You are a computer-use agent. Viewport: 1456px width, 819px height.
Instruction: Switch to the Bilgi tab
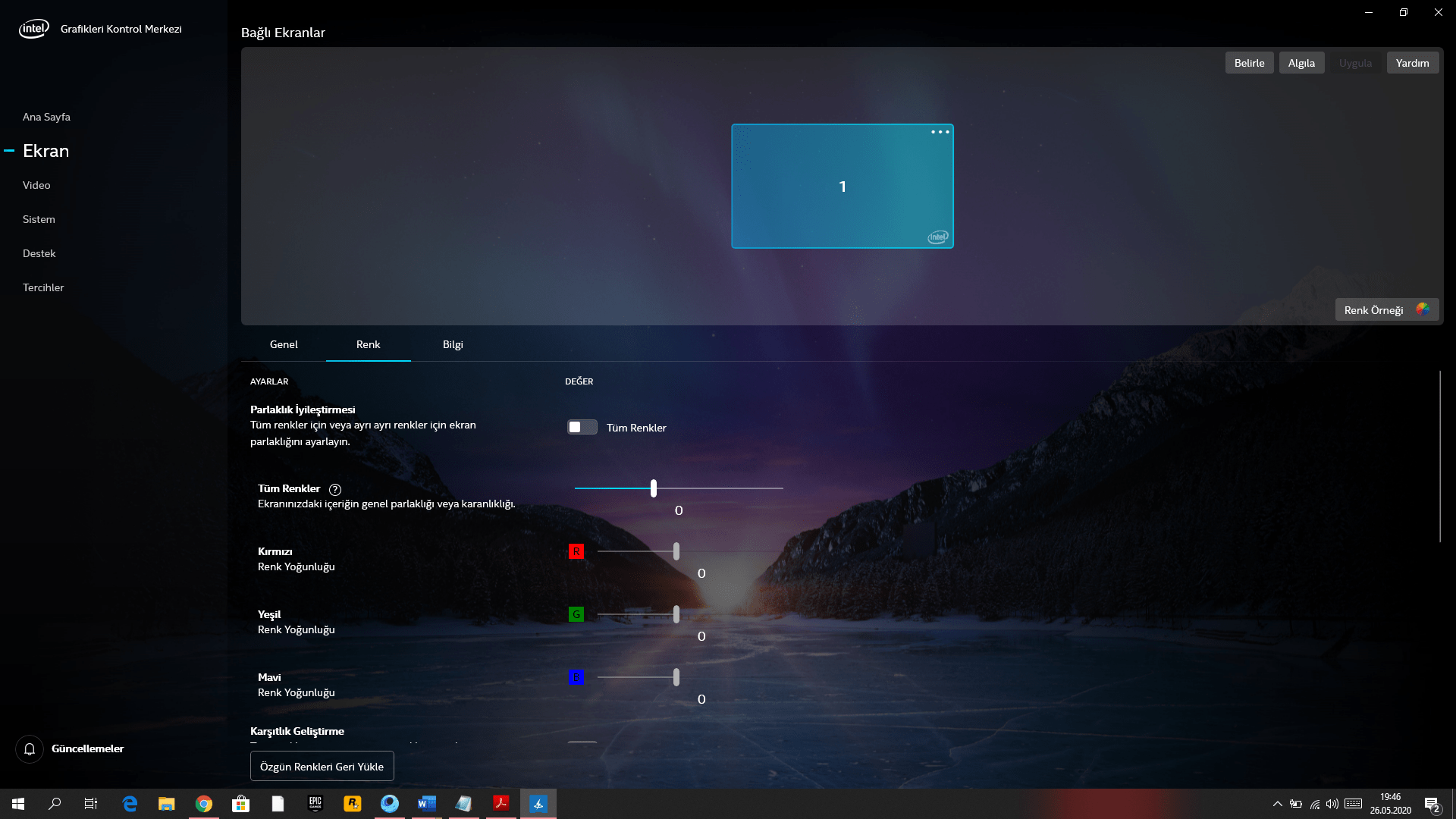453,344
